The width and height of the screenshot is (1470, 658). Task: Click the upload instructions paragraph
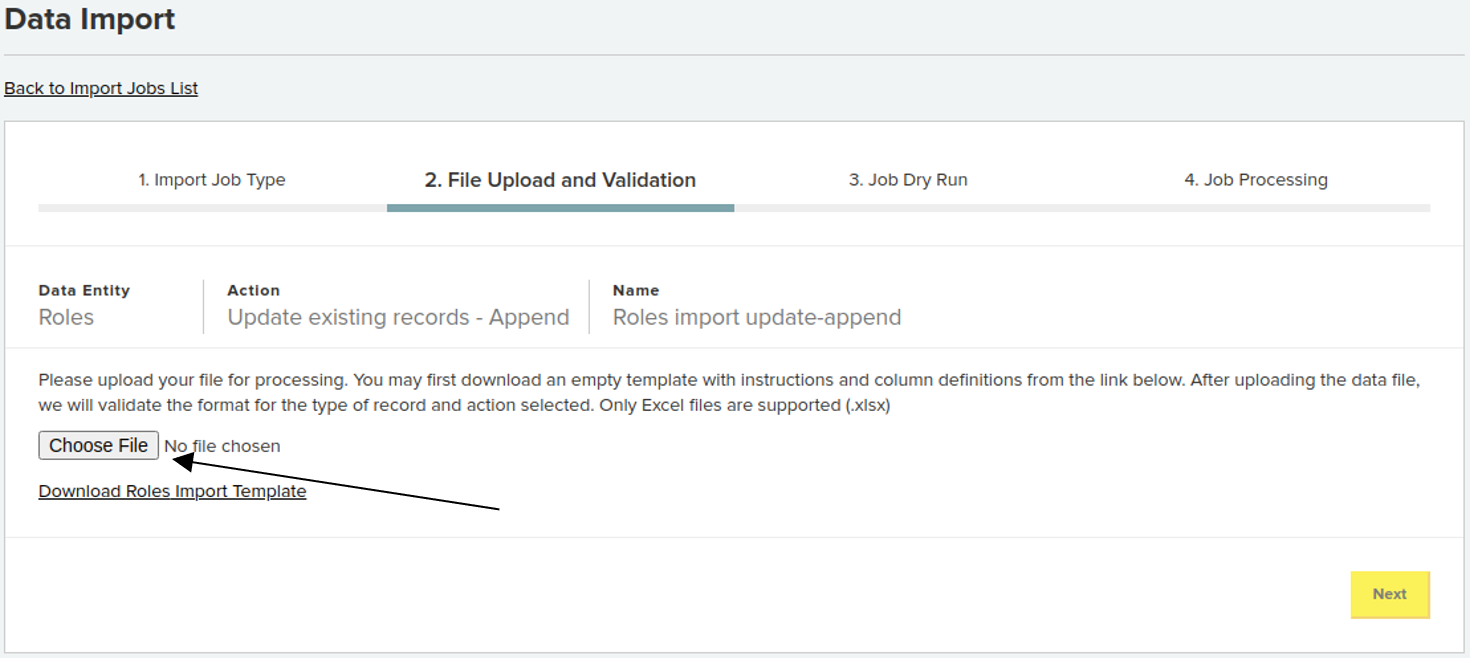coord(730,393)
